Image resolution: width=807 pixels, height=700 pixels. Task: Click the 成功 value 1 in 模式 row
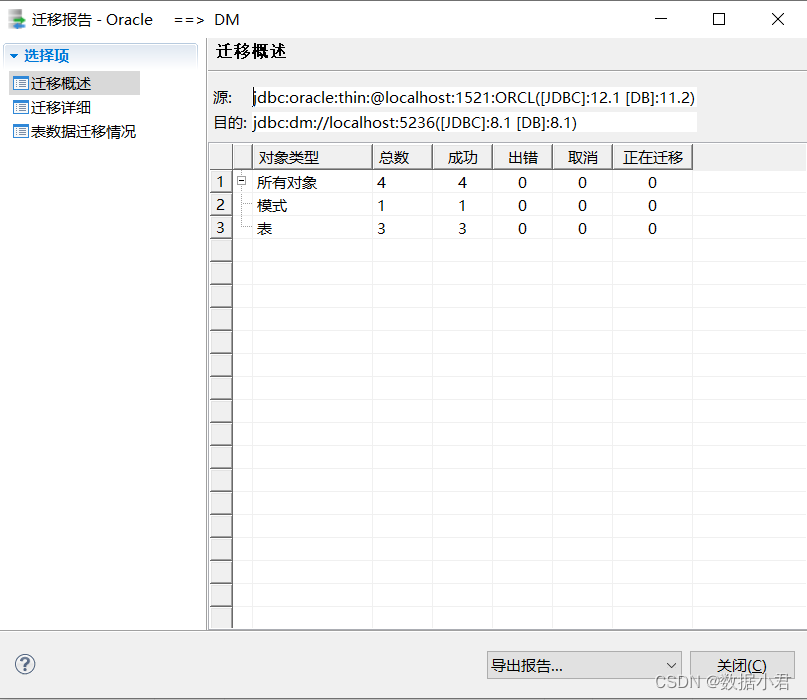(x=462, y=205)
